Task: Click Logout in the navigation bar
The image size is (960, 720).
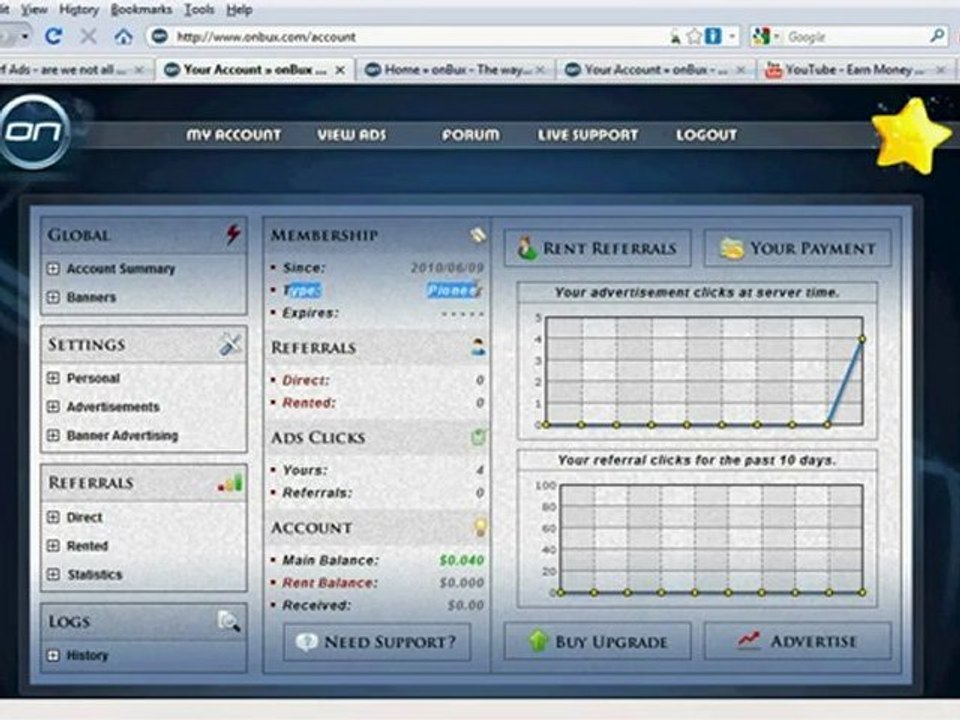Action: (x=707, y=135)
